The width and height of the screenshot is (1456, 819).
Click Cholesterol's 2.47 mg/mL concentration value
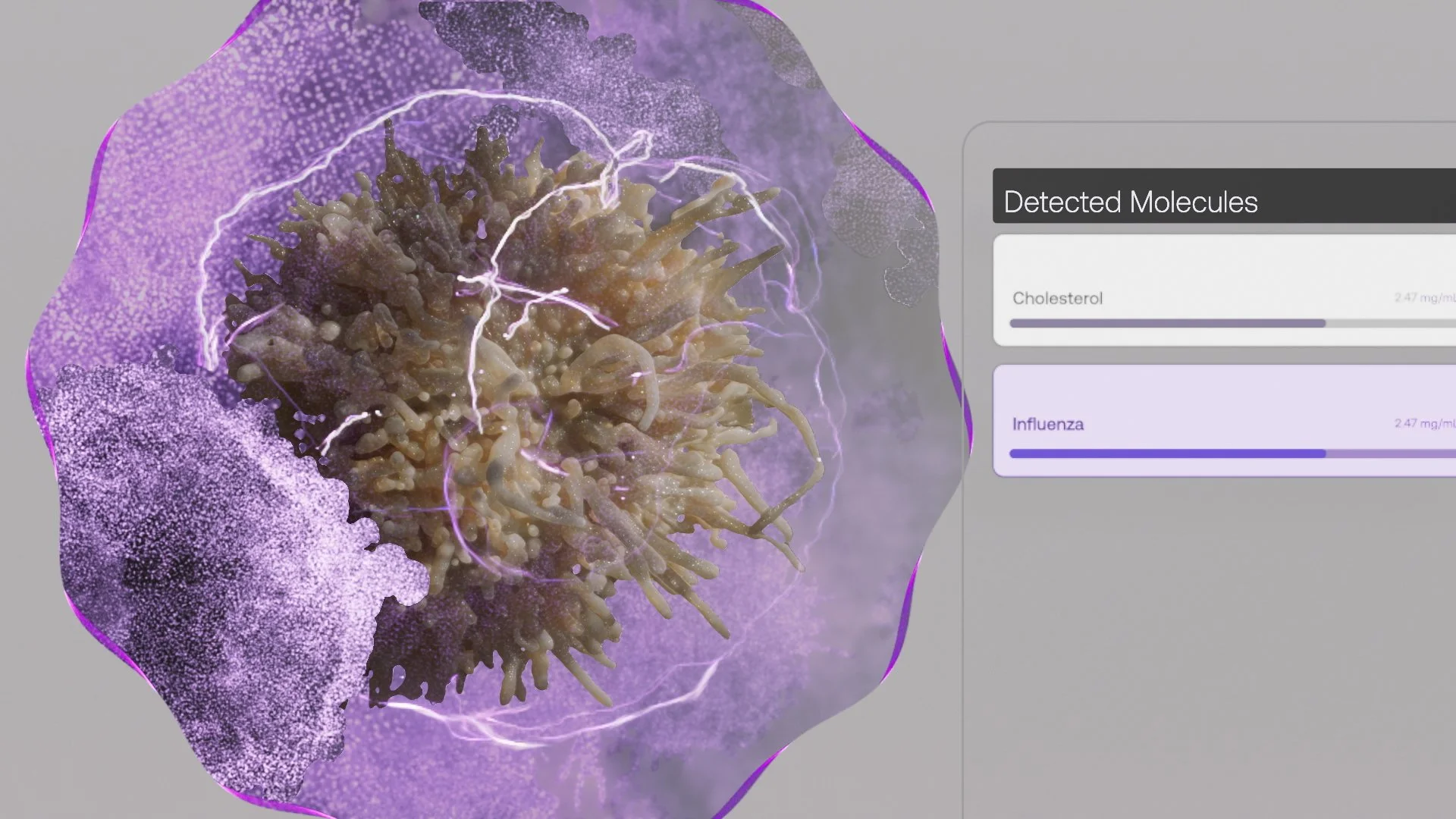1423,298
